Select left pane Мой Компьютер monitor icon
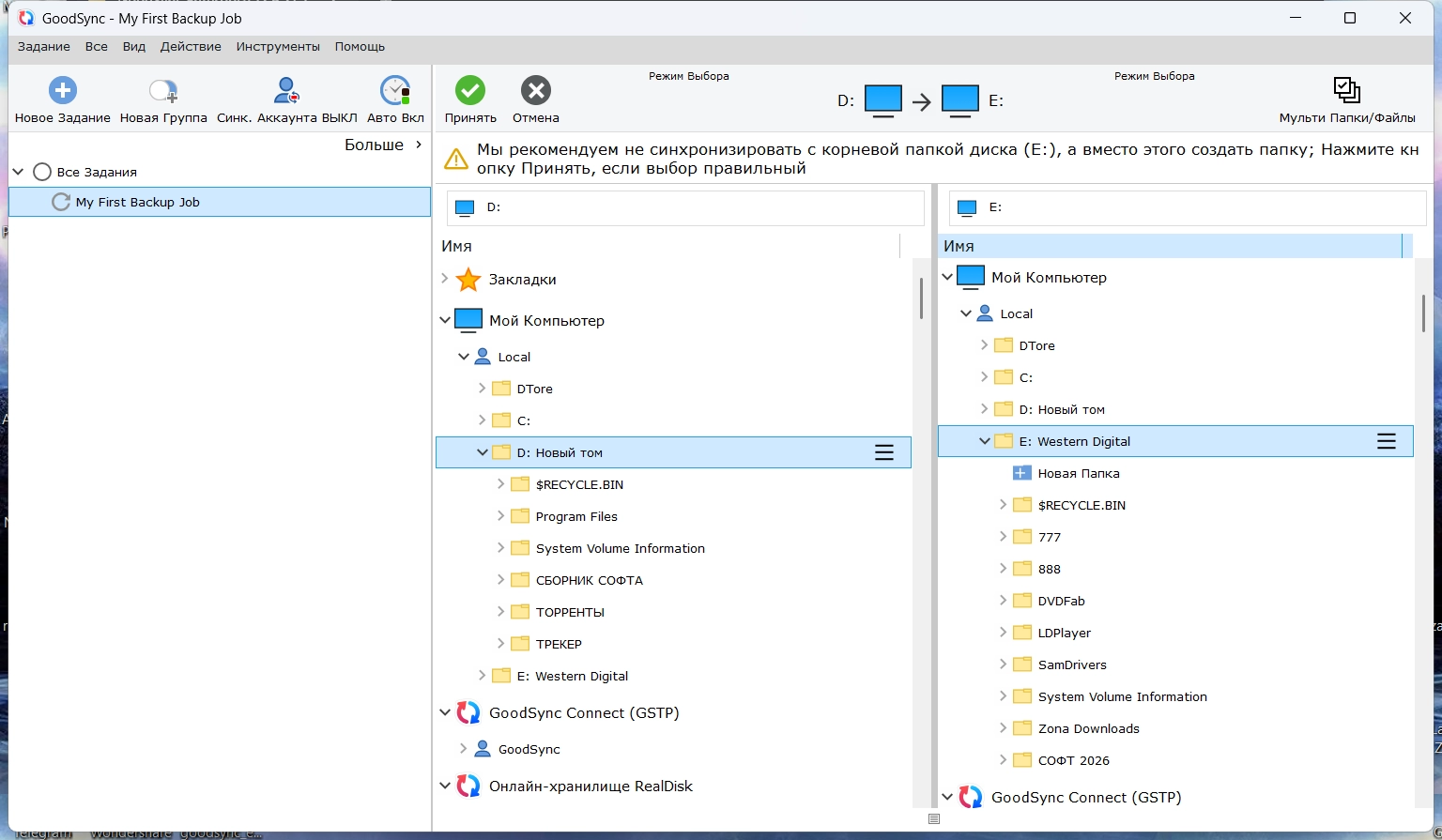This screenshot has width=1442, height=840. pyautogui.click(x=468, y=320)
